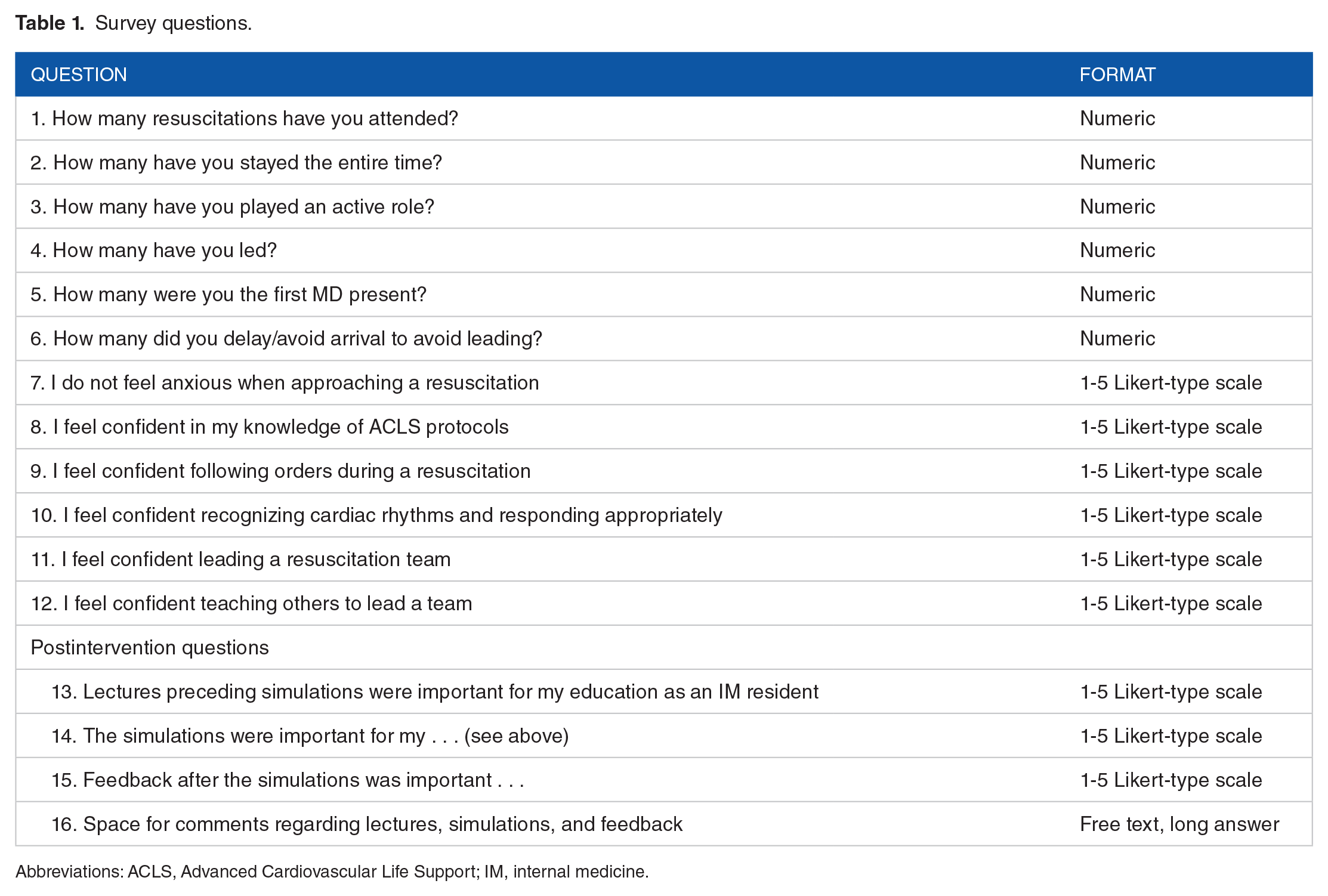Viewport: 1328px width, 896px height.
Task: Click question 5 first MD present
Action: pyautogui.click(x=228, y=295)
